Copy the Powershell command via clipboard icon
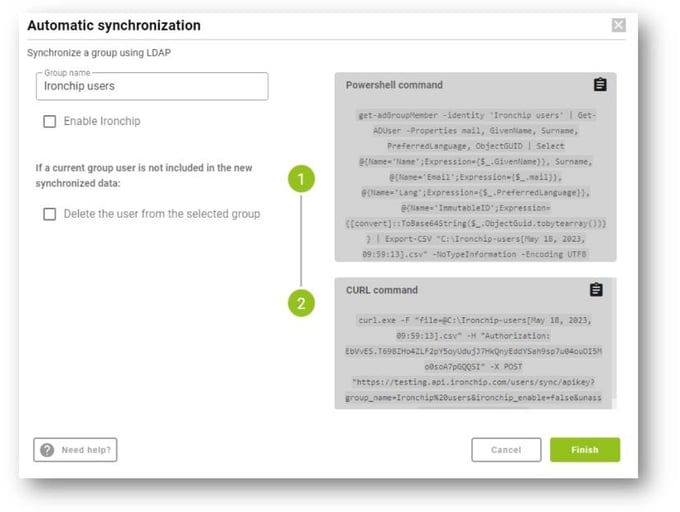Screen dimensions: 680x512 pyautogui.click(x=600, y=85)
